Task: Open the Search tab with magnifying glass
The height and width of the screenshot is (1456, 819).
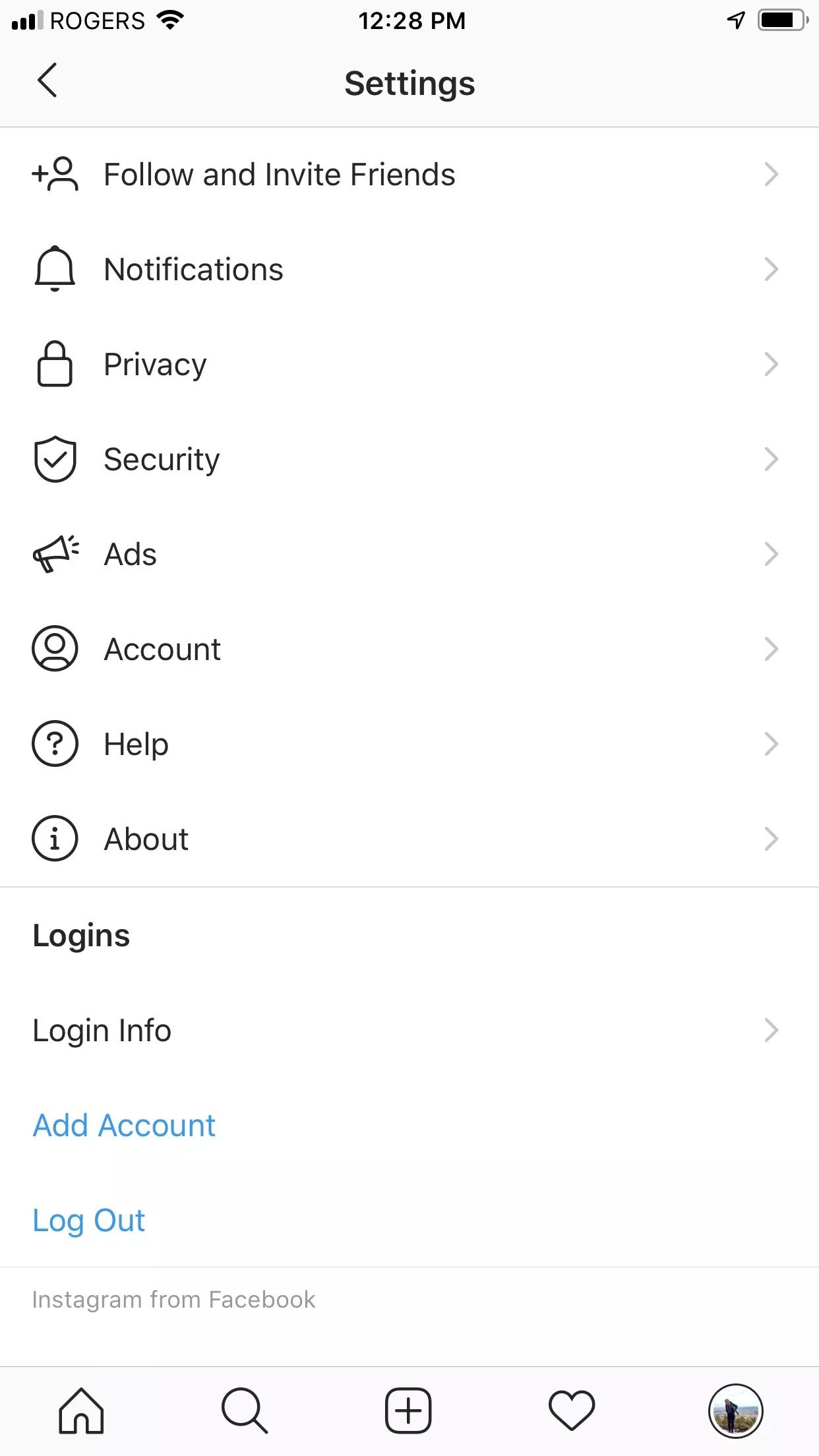Action: (x=245, y=1411)
